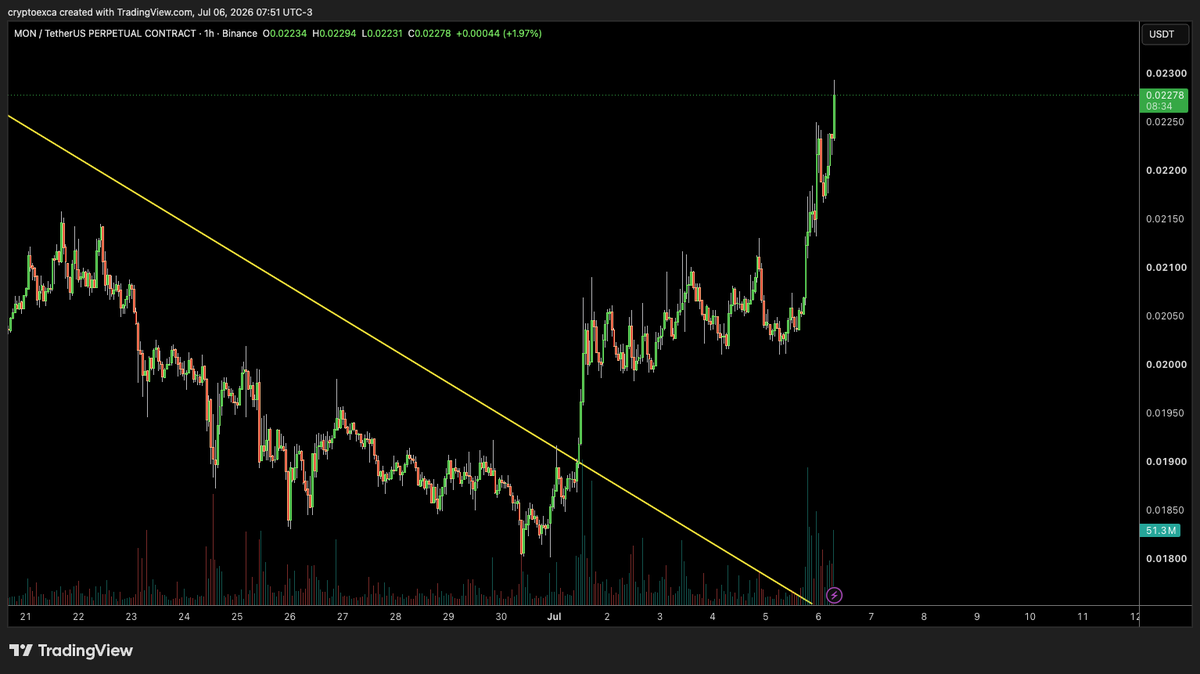Click date 6 on the time axis
Viewport: 1200px width, 674px height.
click(818, 617)
